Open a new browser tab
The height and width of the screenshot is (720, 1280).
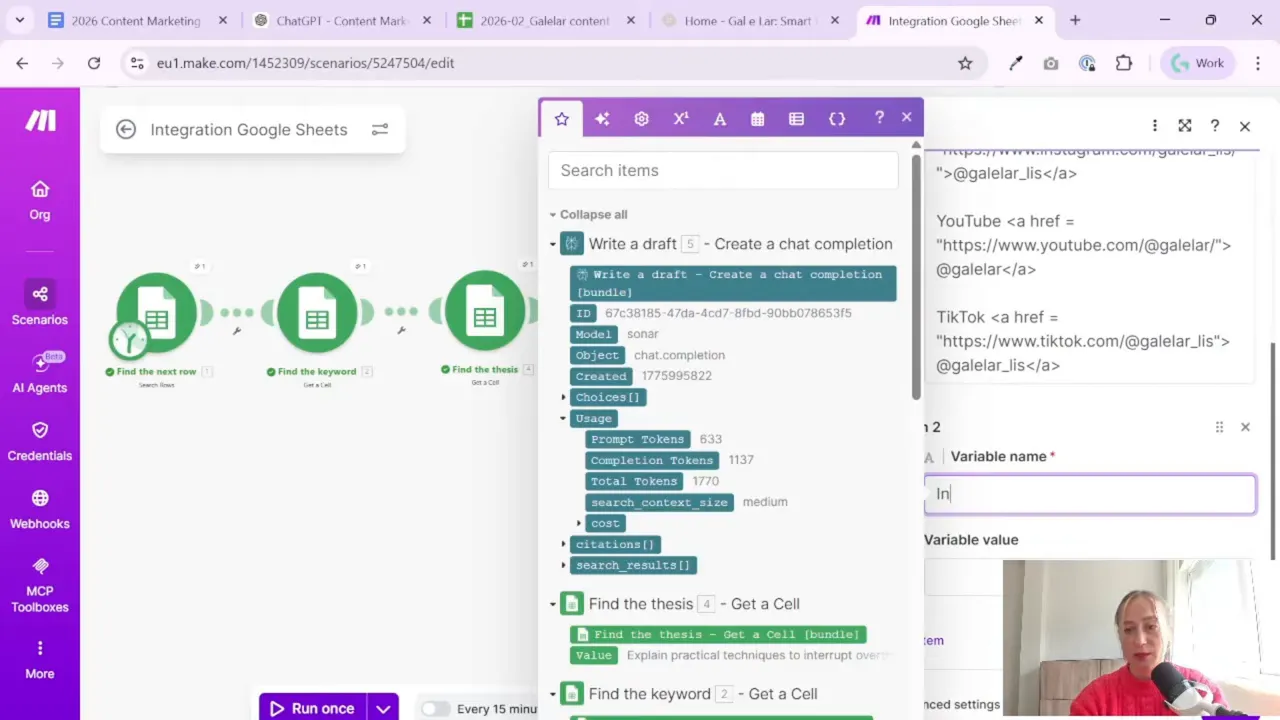coord(1075,20)
